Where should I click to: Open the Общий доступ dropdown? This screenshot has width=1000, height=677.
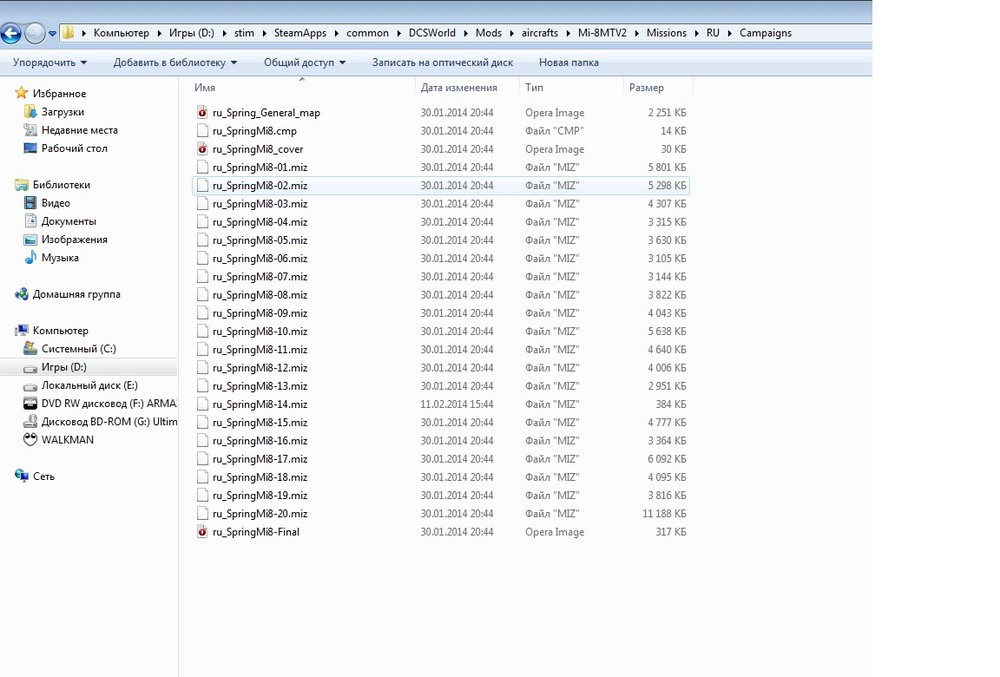pyautogui.click(x=304, y=62)
